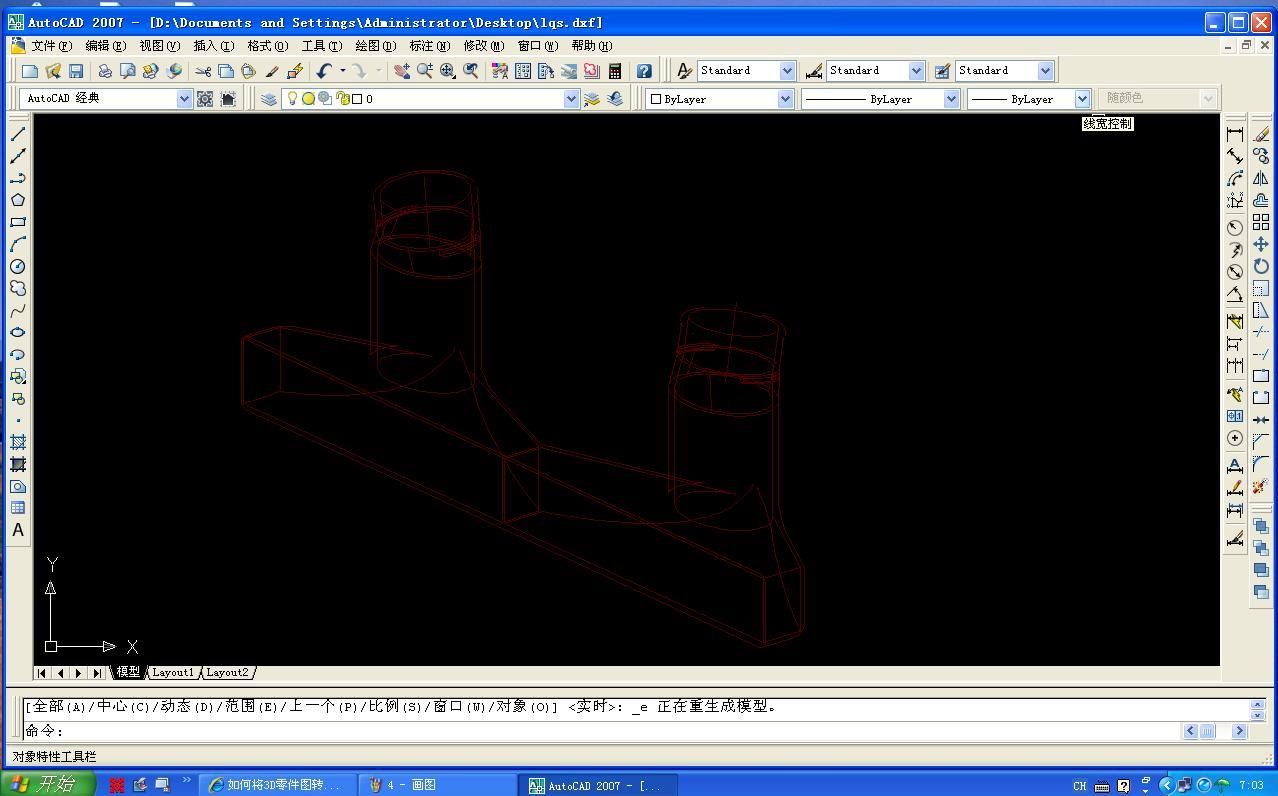Select the Mirror tool
This screenshot has width=1278, height=796.
pos(1261,178)
